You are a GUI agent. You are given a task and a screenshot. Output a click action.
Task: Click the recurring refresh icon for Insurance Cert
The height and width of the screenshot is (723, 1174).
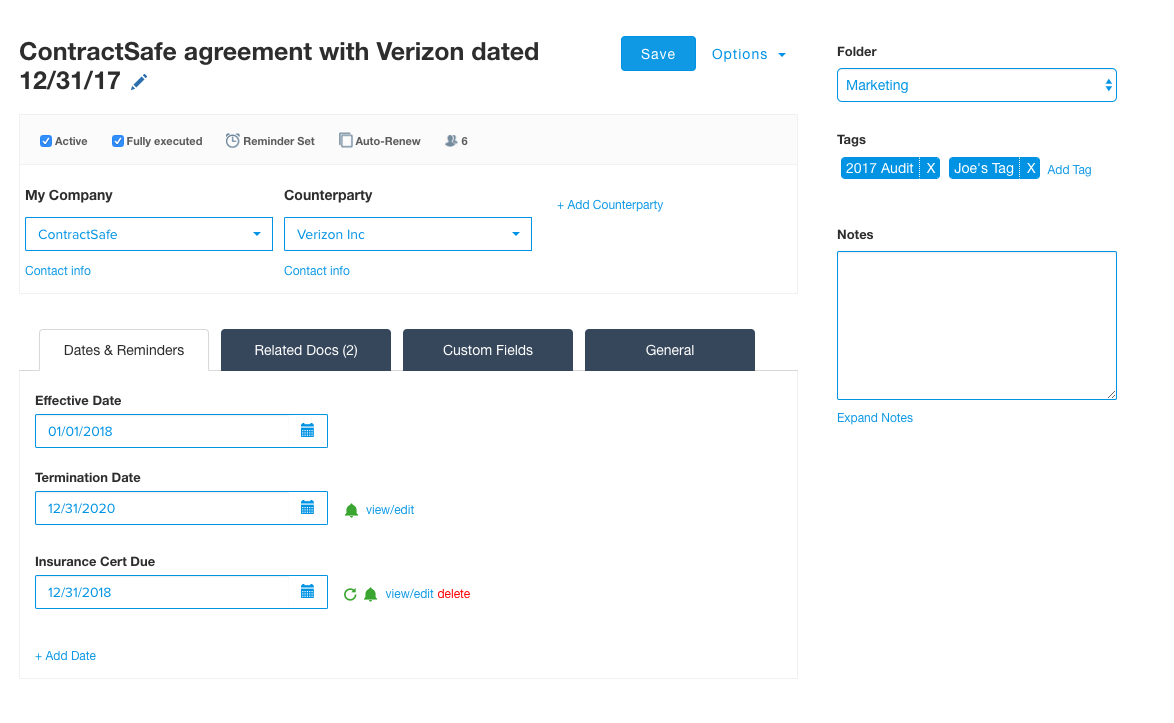click(350, 594)
